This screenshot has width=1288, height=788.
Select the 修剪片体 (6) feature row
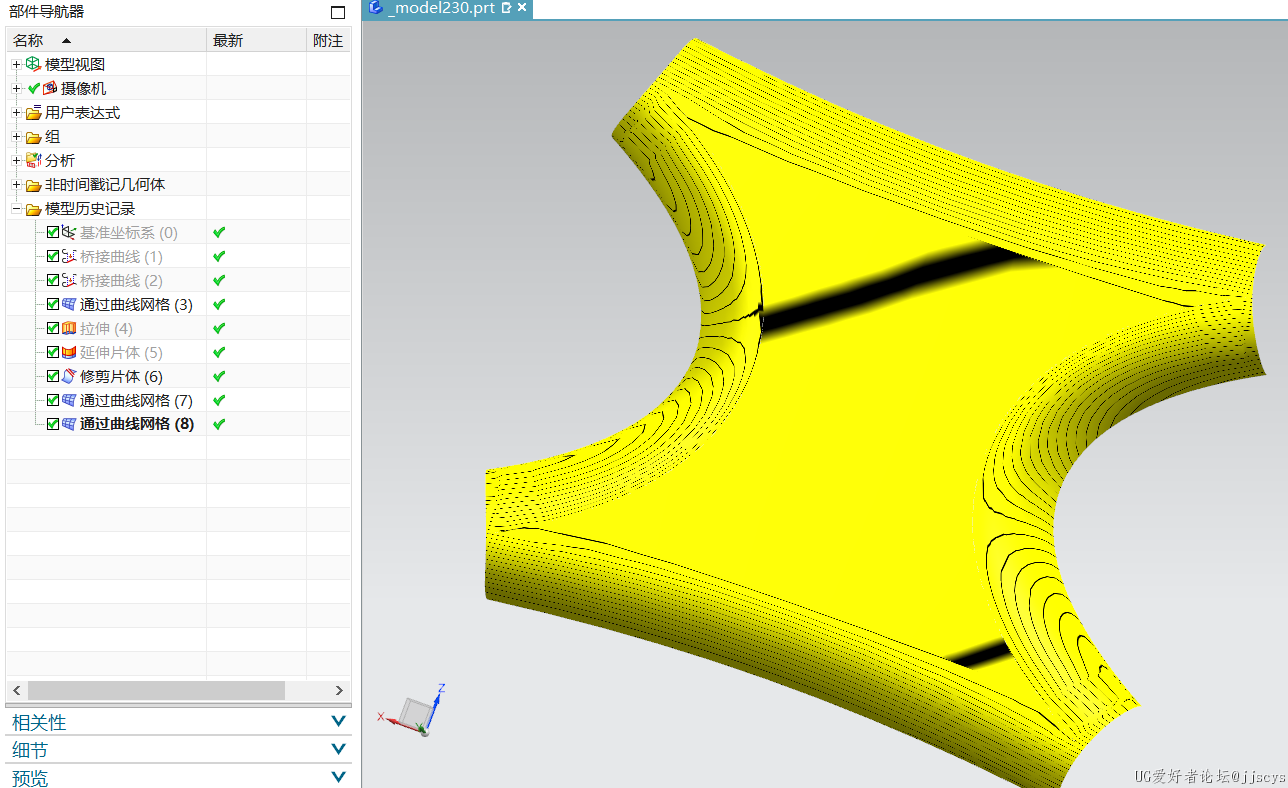pos(179,376)
